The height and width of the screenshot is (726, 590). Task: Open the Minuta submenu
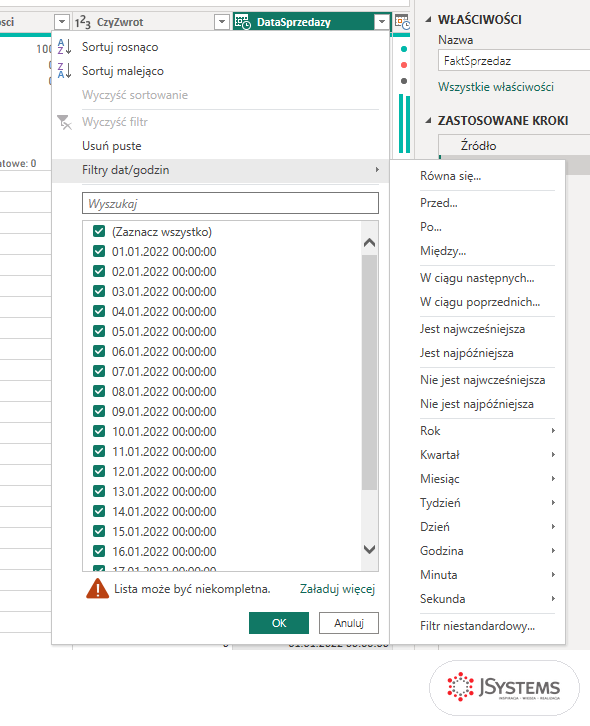(487, 575)
